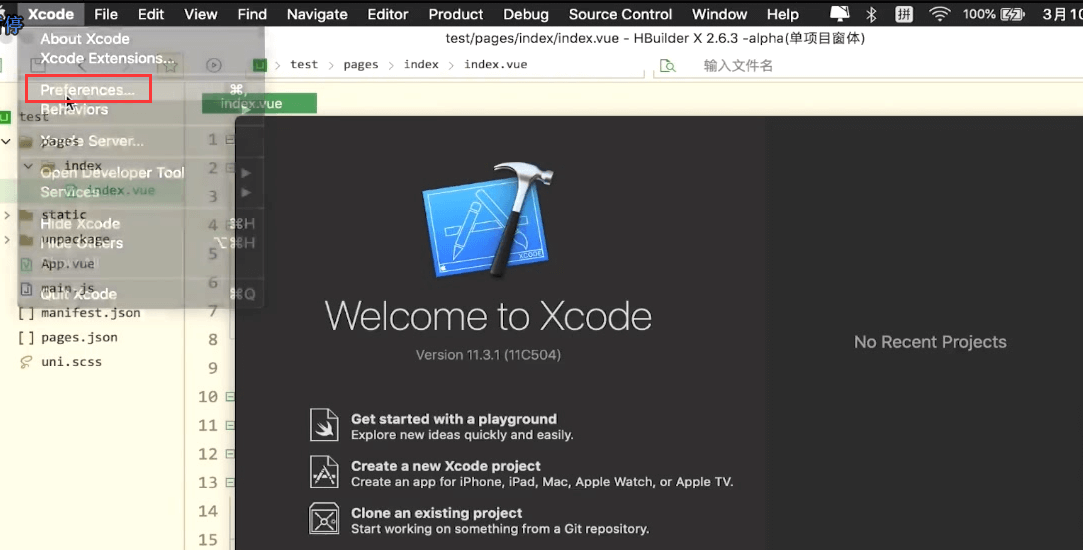
Task: Click the Pinyin input method icon
Action: [903, 14]
